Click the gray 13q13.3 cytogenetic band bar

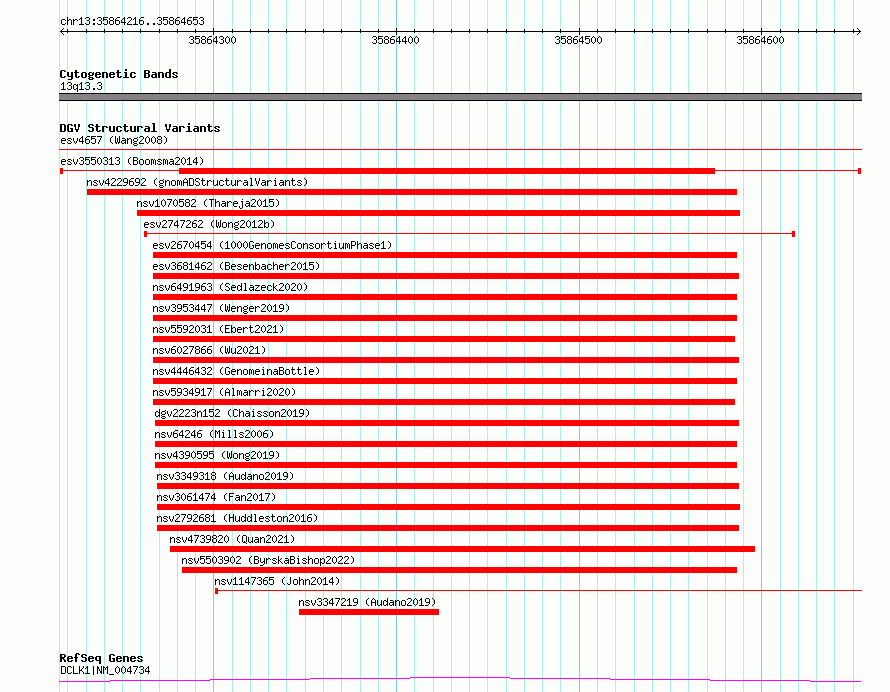point(460,97)
